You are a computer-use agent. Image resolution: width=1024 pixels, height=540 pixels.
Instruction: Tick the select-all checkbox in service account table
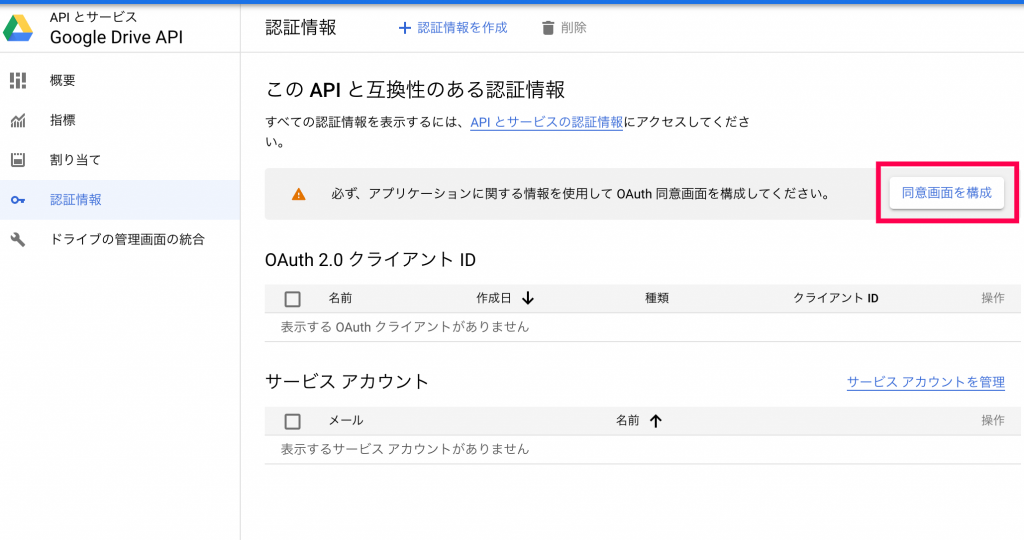tap(293, 421)
